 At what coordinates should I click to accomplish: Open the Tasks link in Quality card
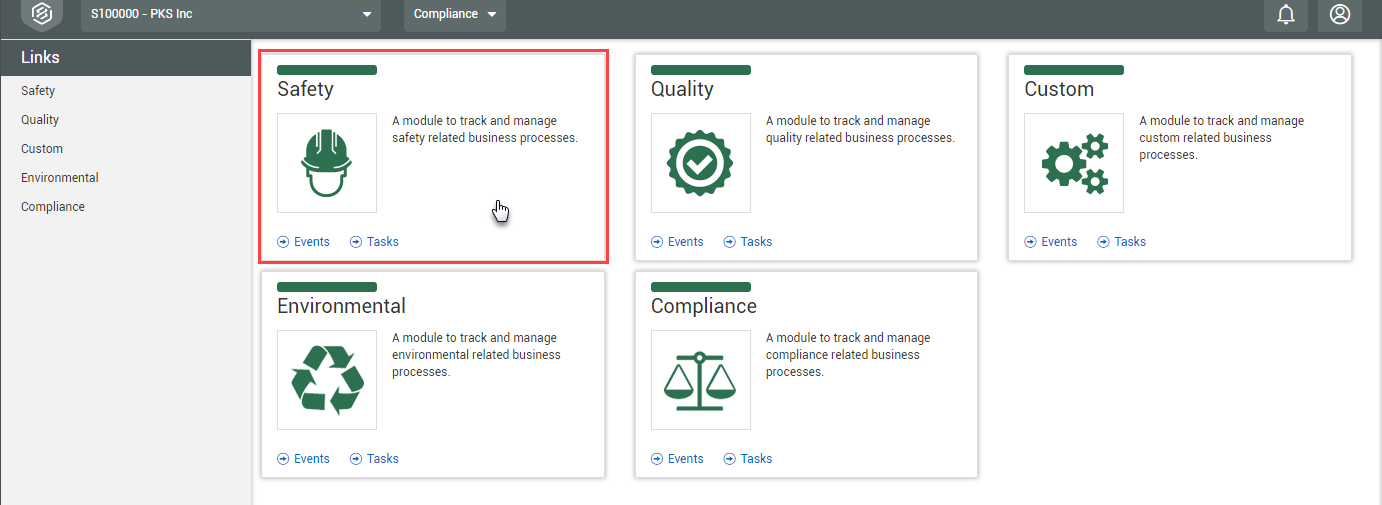pyautogui.click(x=757, y=242)
